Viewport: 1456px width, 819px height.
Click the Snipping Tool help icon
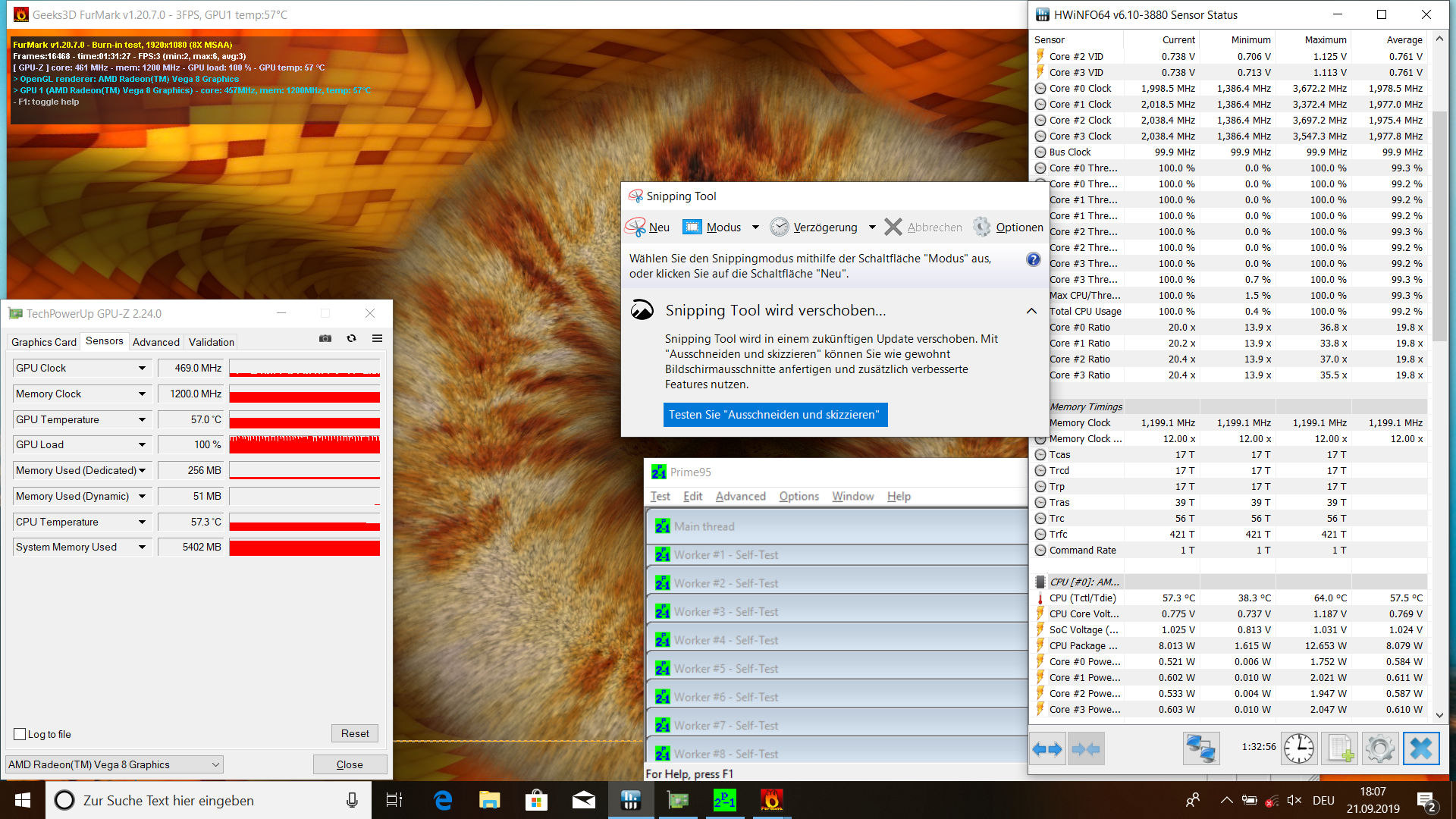coord(1033,259)
